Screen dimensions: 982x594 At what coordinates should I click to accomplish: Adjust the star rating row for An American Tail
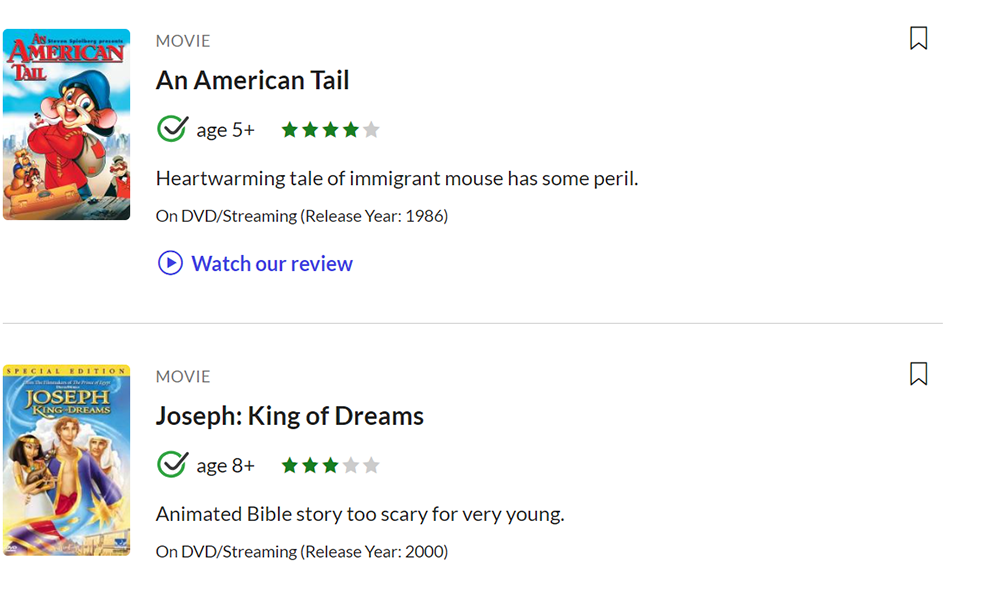[x=330, y=128]
